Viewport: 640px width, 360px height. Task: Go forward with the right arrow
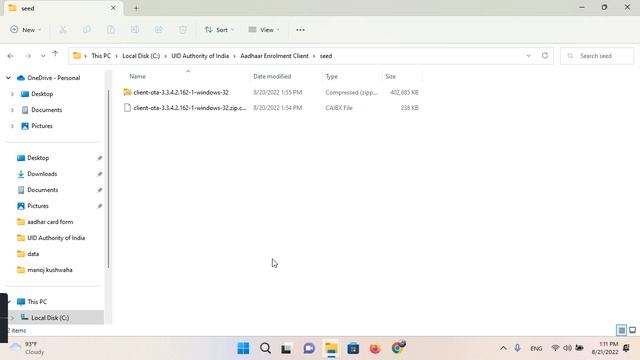coord(28,56)
